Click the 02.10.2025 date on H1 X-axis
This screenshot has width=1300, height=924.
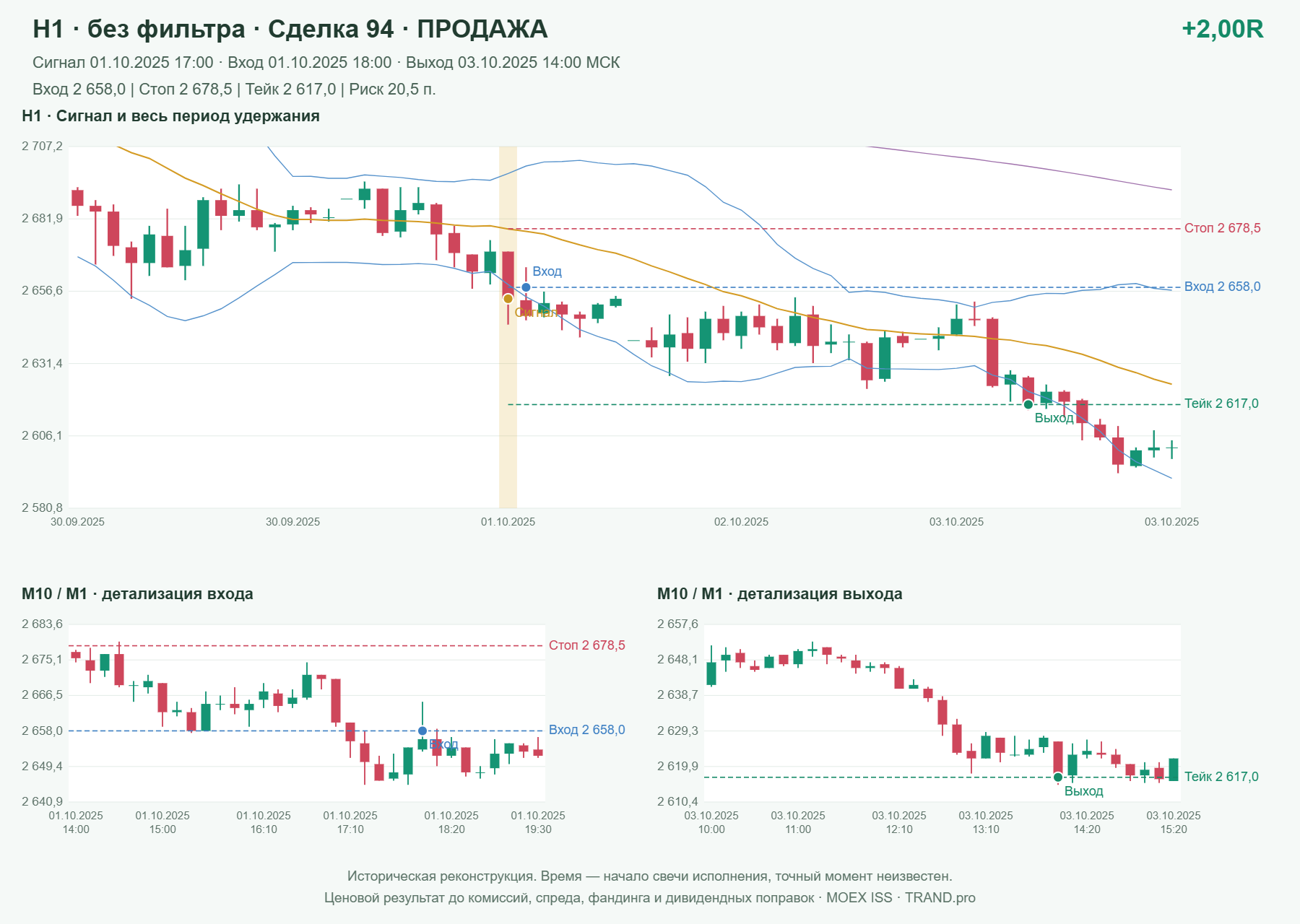741,522
